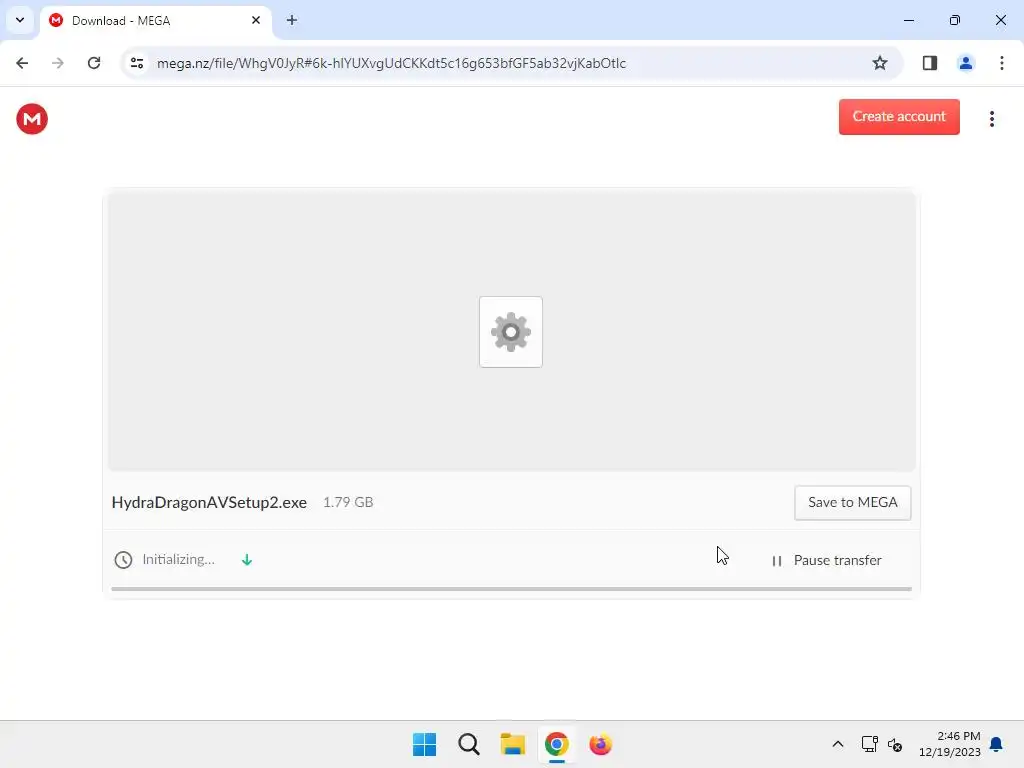Go back to previous page
The height and width of the screenshot is (768, 1024).
[x=22, y=63]
